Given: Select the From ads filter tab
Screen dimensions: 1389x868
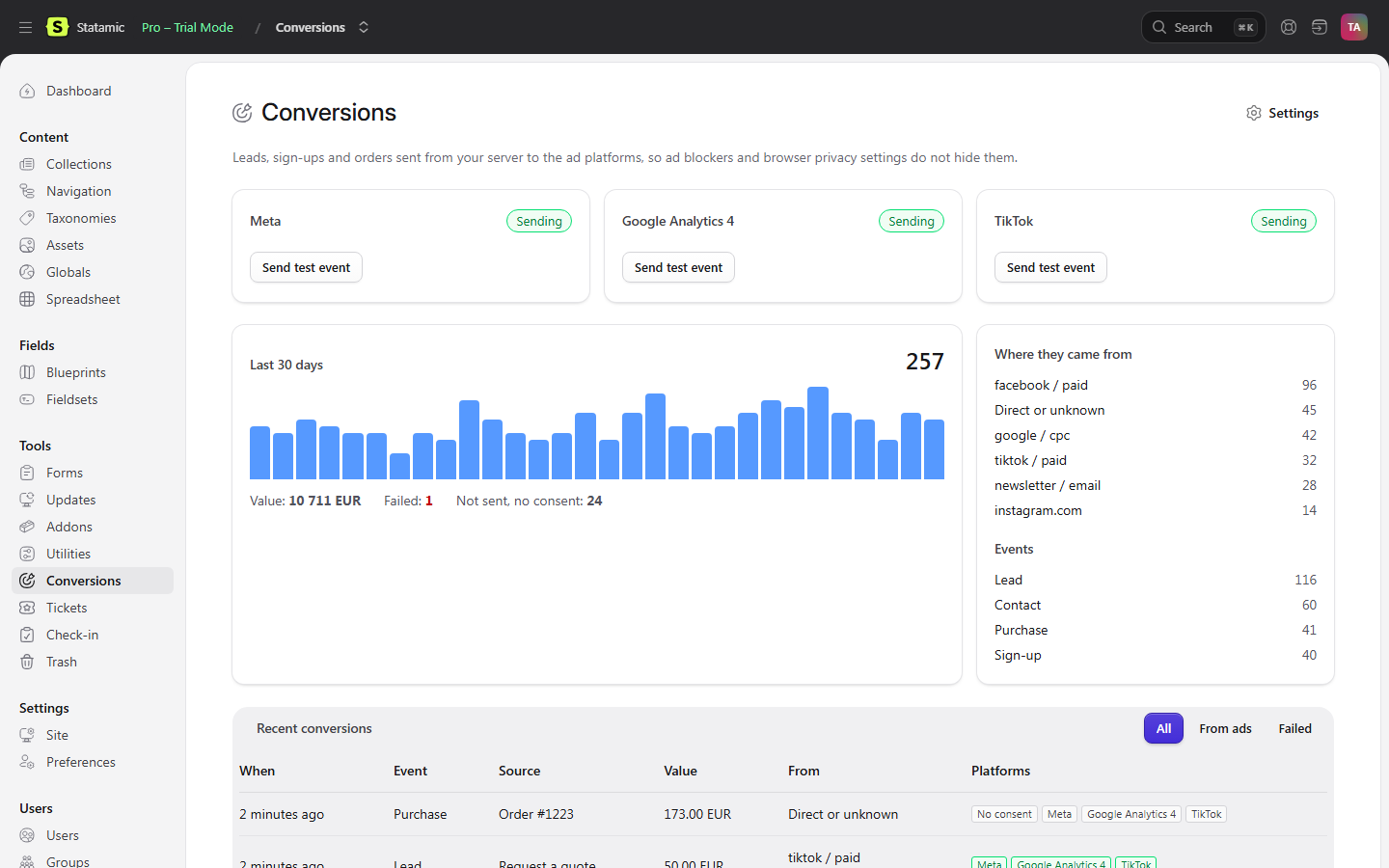Looking at the screenshot, I should 1225,728.
